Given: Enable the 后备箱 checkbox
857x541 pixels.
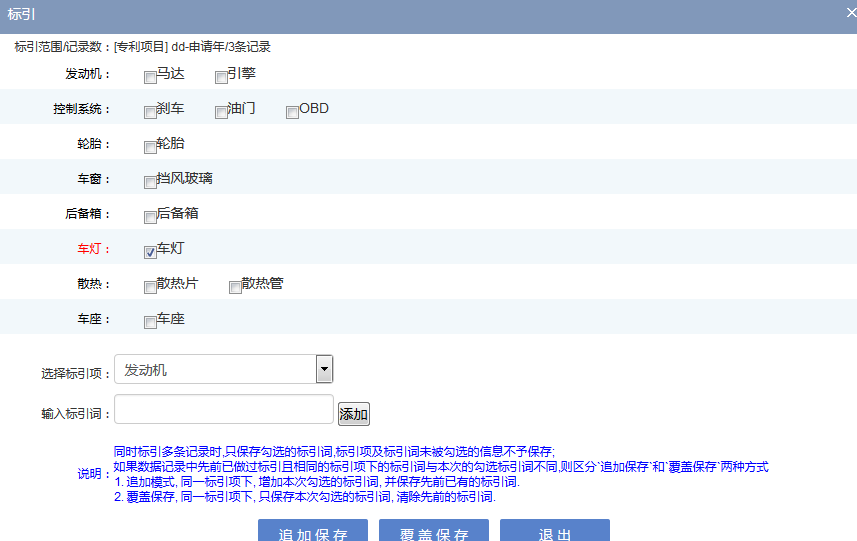Looking at the screenshot, I should coord(150,217).
